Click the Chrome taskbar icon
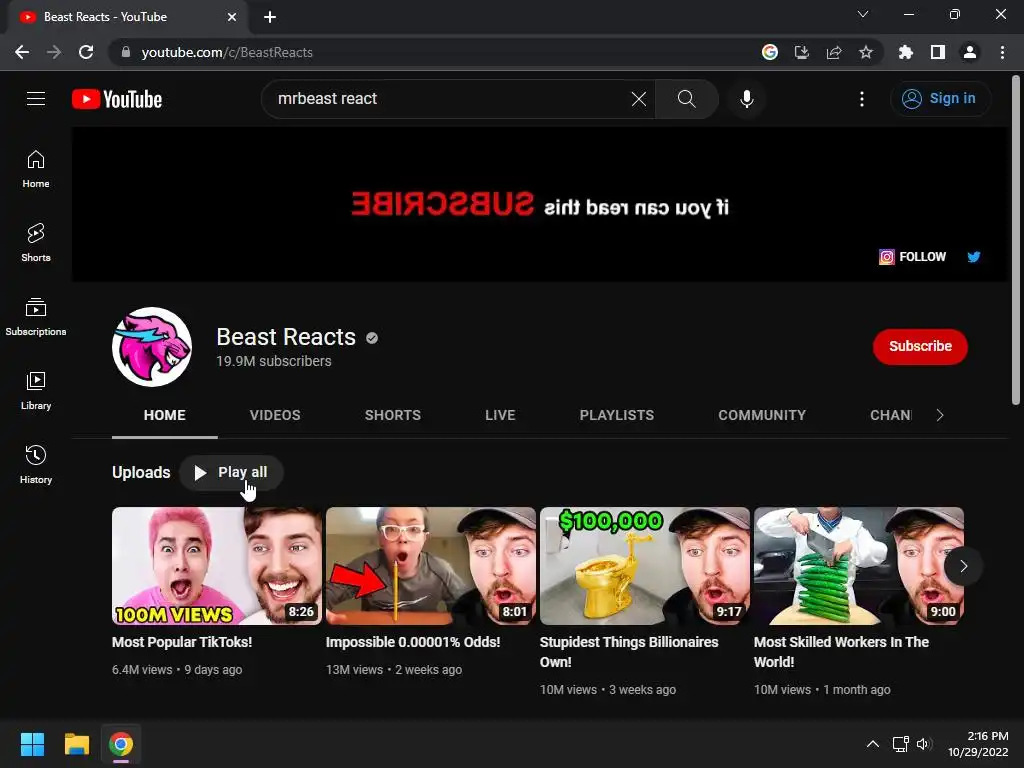The width and height of the screenshot is (1024, 768). [121, 744]
